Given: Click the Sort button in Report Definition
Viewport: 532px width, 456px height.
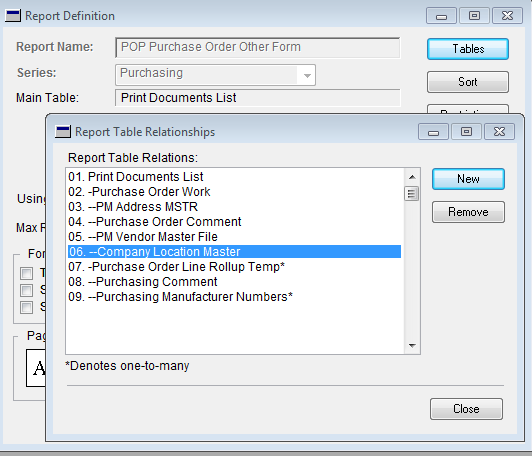Looking at the screenshot, I should 468,82.
